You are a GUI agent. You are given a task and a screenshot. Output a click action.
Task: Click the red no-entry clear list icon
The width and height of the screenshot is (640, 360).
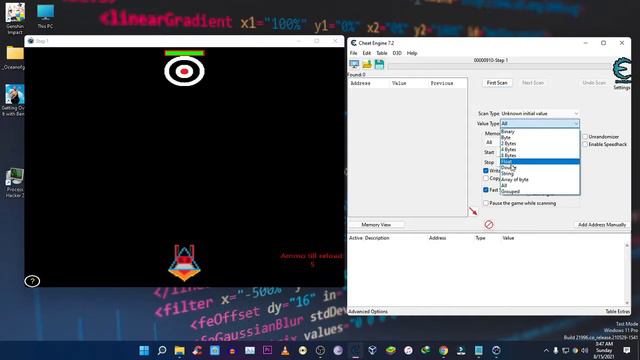(x=489, y=224)
